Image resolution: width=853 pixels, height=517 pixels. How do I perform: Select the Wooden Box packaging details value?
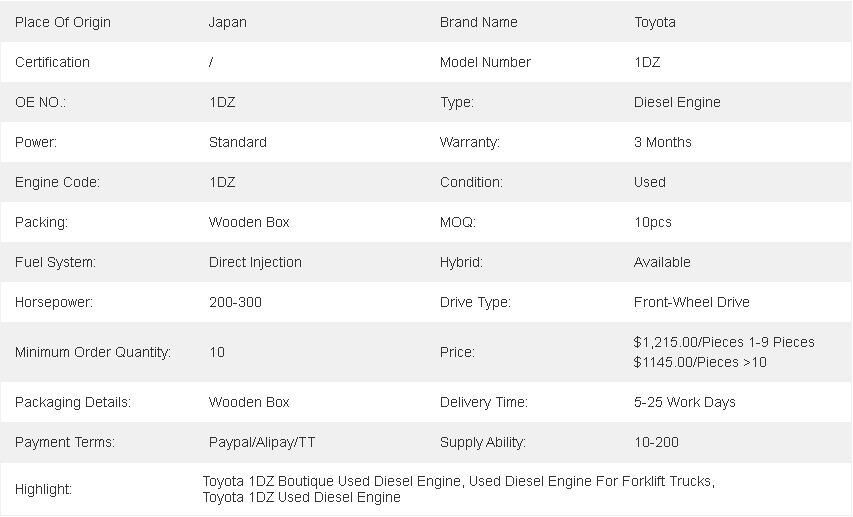coord(249,402)
